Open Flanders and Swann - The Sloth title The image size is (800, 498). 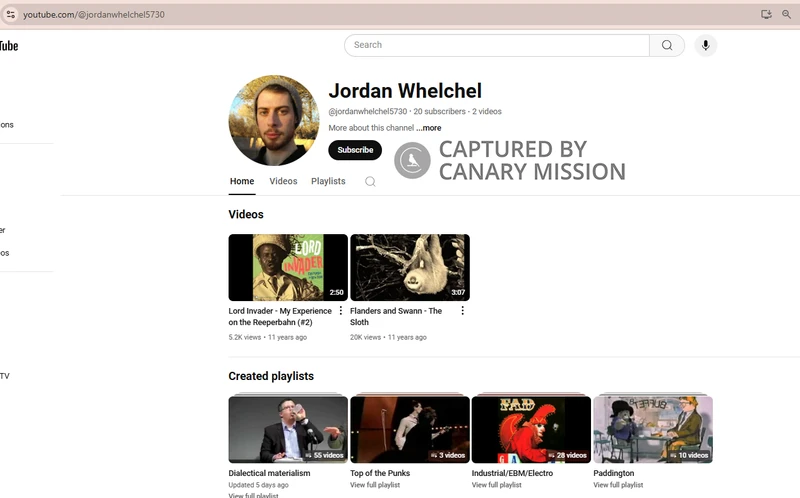coord(396,316)
